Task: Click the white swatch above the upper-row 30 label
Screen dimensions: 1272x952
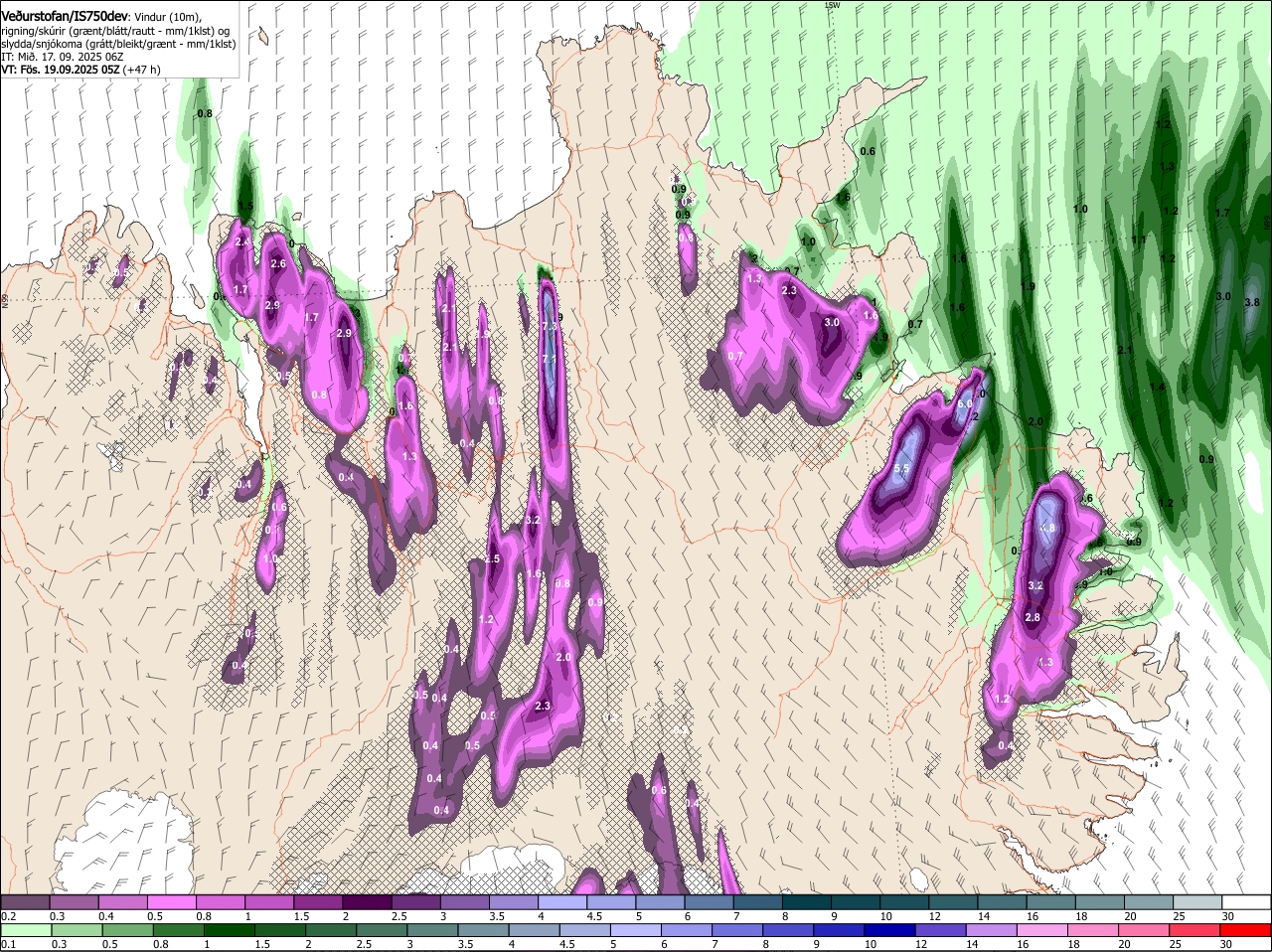Action: [1246, 901]
